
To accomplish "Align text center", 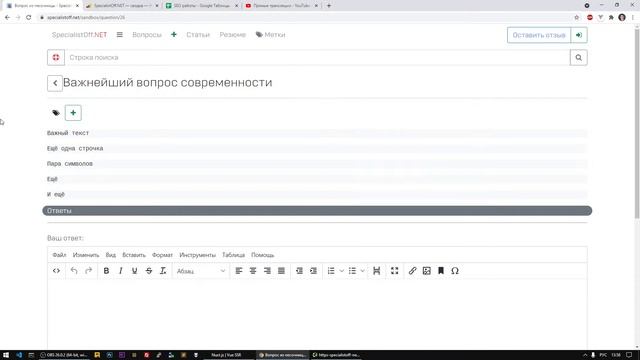I will (253, 271).
